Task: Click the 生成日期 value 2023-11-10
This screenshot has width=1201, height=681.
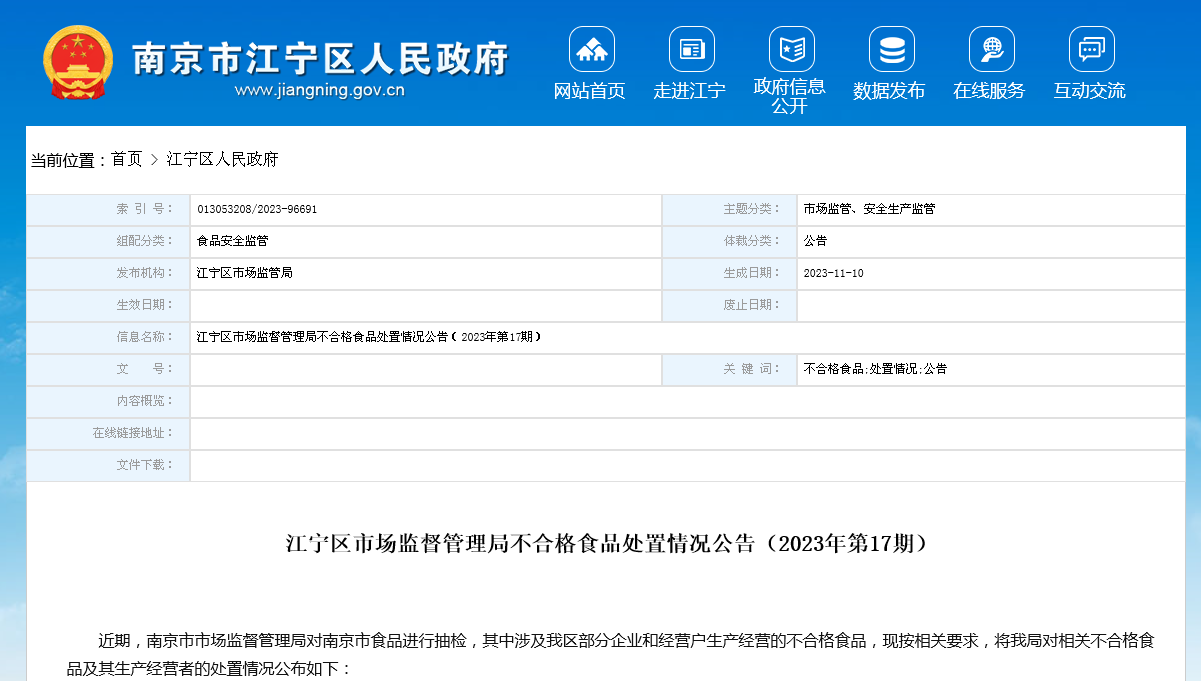Action: [833, 274]
